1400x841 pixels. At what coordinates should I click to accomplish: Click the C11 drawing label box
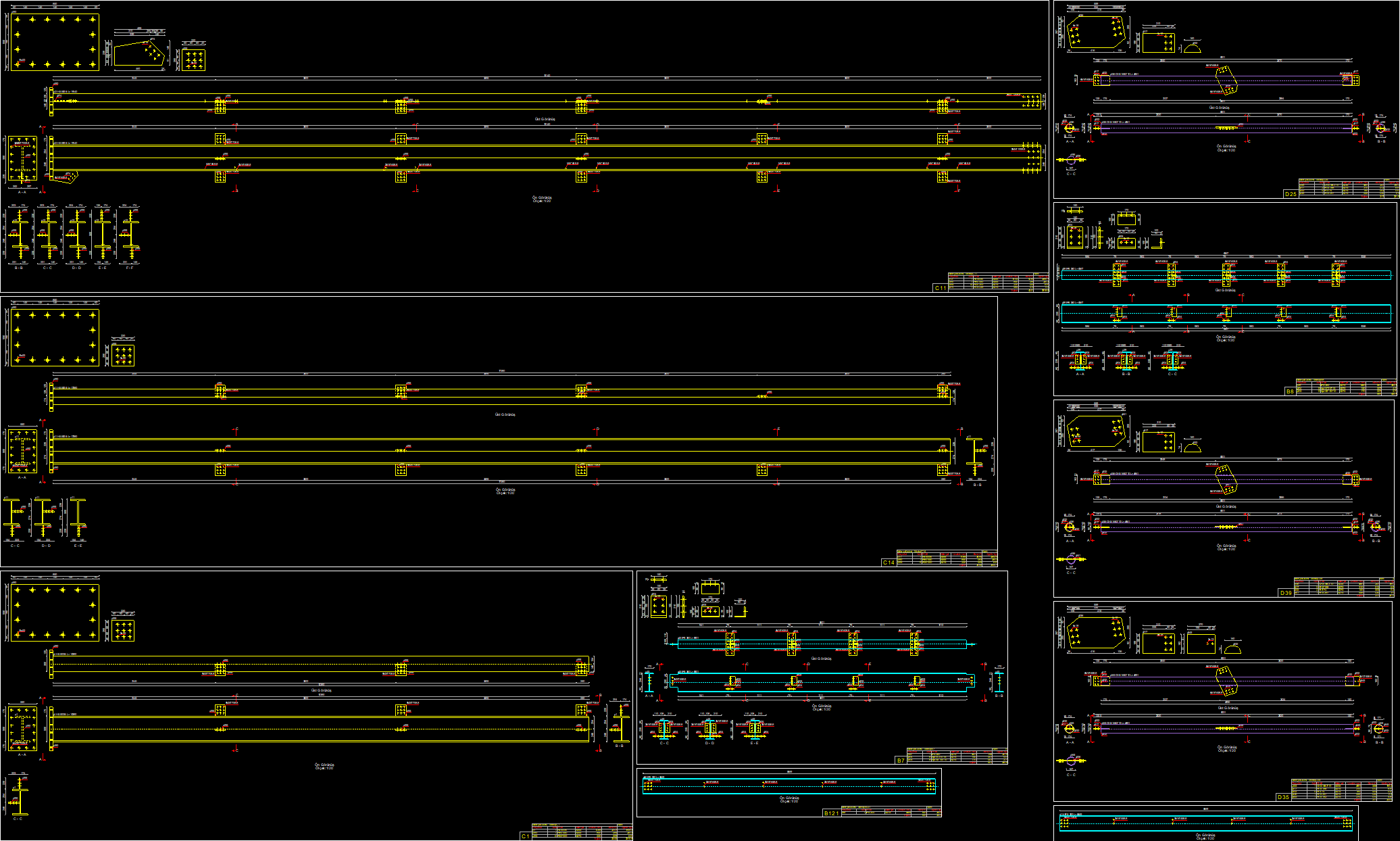(x=940, y=288)
